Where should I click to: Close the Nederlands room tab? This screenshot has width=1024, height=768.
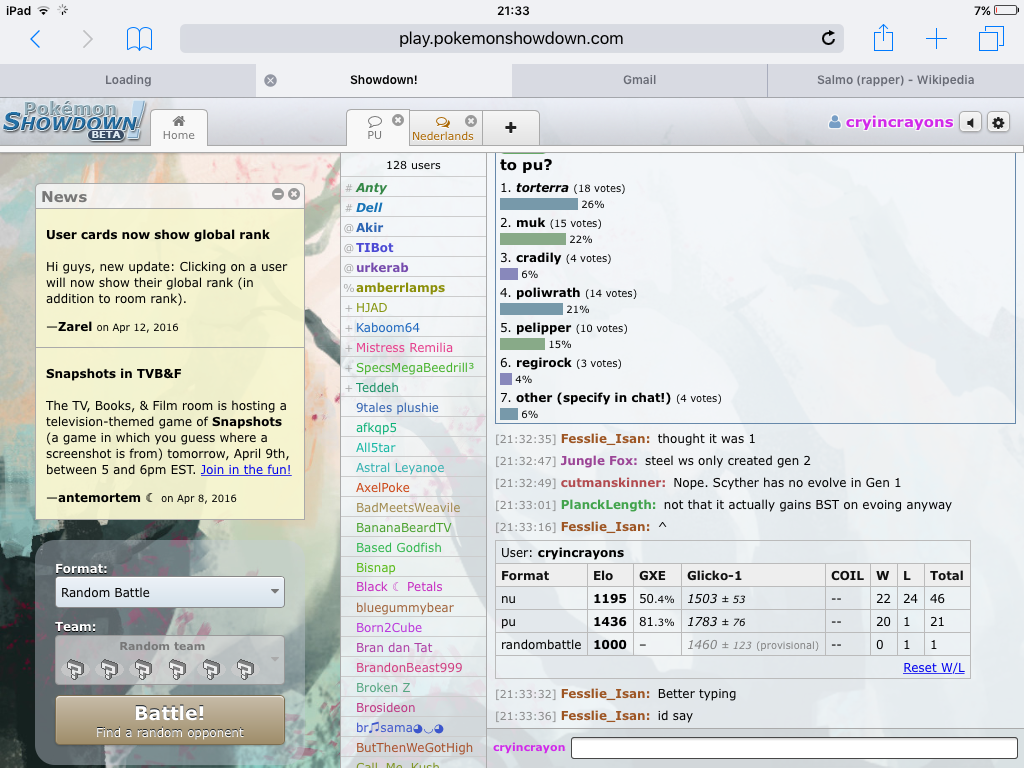(470, 120)
